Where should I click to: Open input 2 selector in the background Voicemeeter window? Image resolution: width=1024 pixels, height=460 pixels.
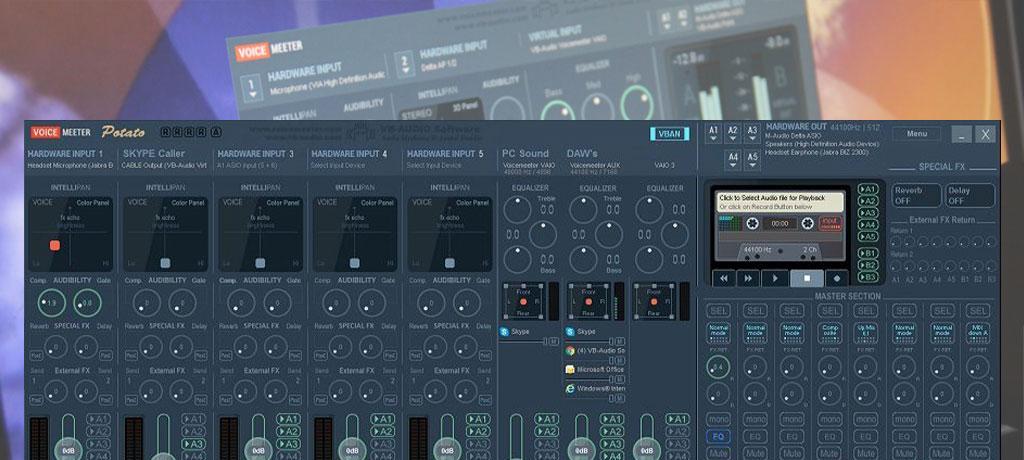404,64
